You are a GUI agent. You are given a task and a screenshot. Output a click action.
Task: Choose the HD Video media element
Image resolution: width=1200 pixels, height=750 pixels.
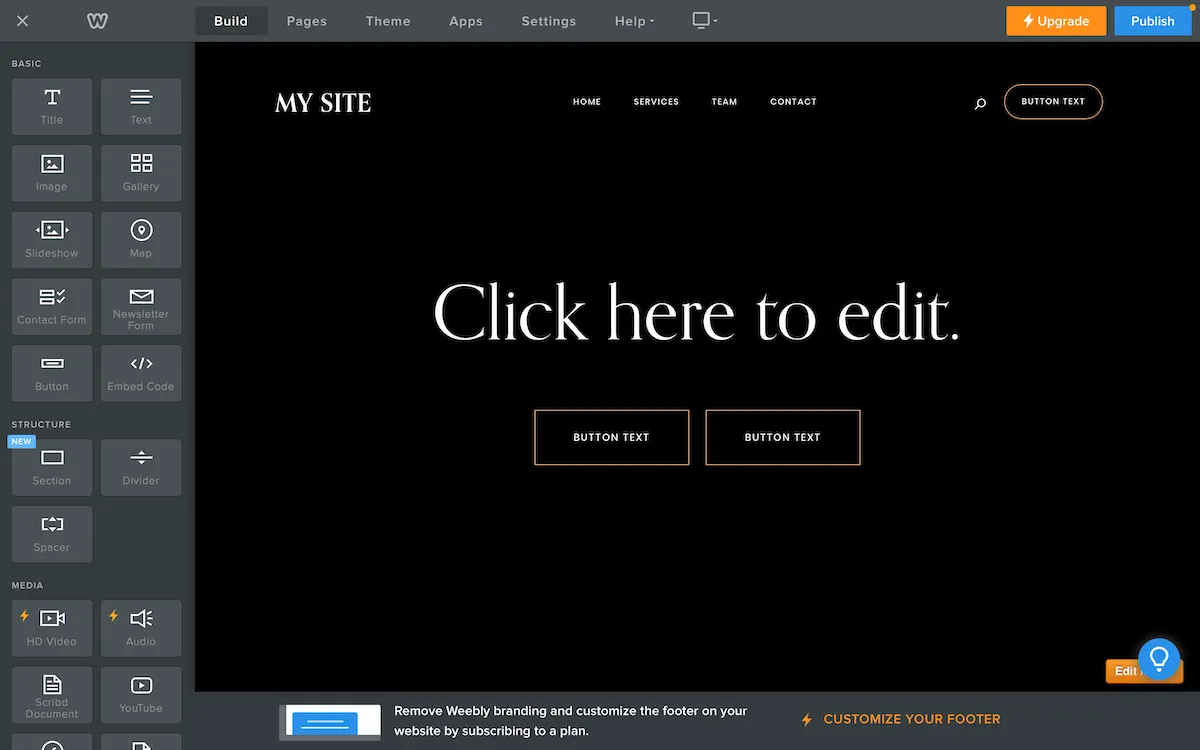[52, 628]
